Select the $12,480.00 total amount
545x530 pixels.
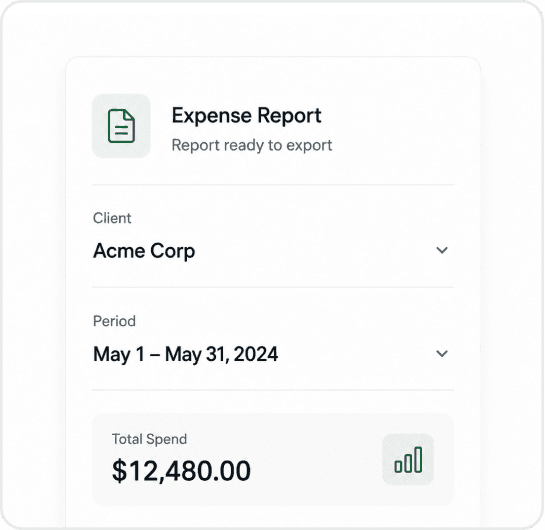181,471
